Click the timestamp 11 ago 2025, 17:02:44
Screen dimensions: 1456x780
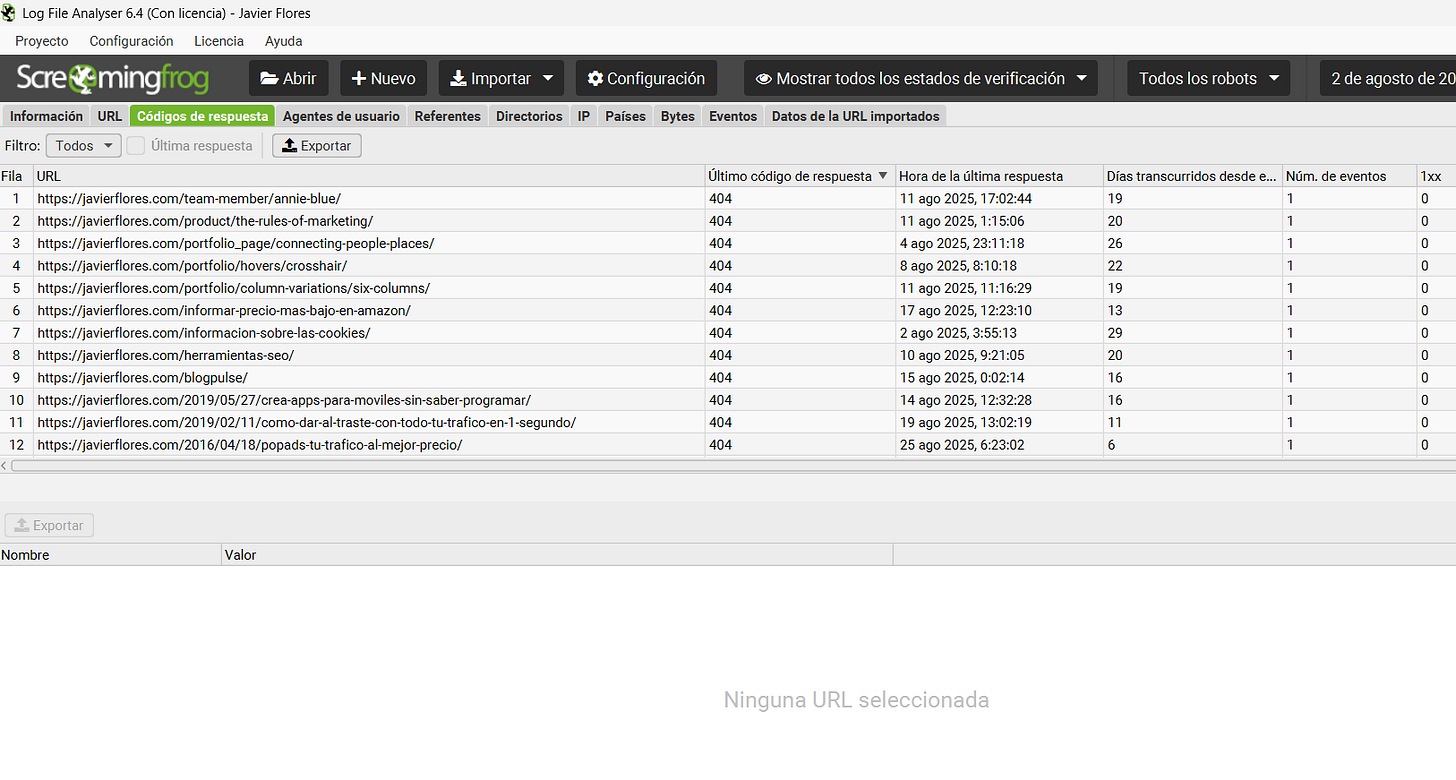click(x=965, y=198)
